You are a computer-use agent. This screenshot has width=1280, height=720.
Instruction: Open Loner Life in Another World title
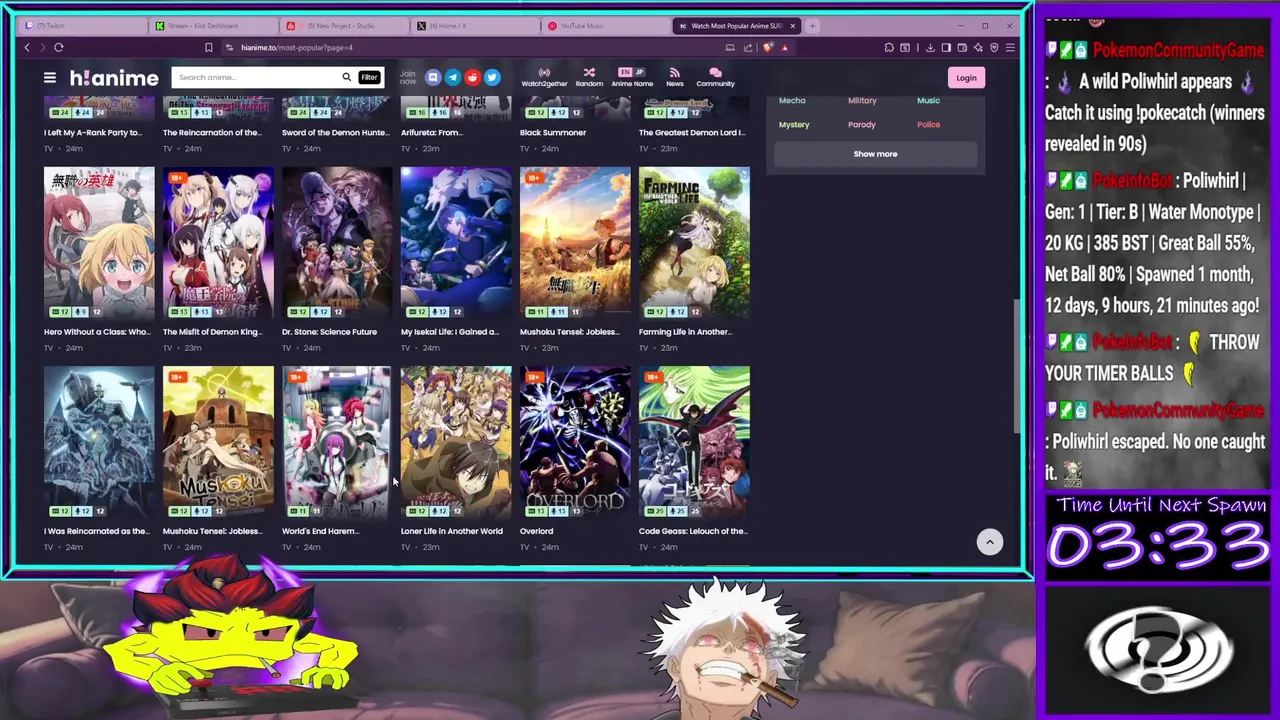point(452,531)
